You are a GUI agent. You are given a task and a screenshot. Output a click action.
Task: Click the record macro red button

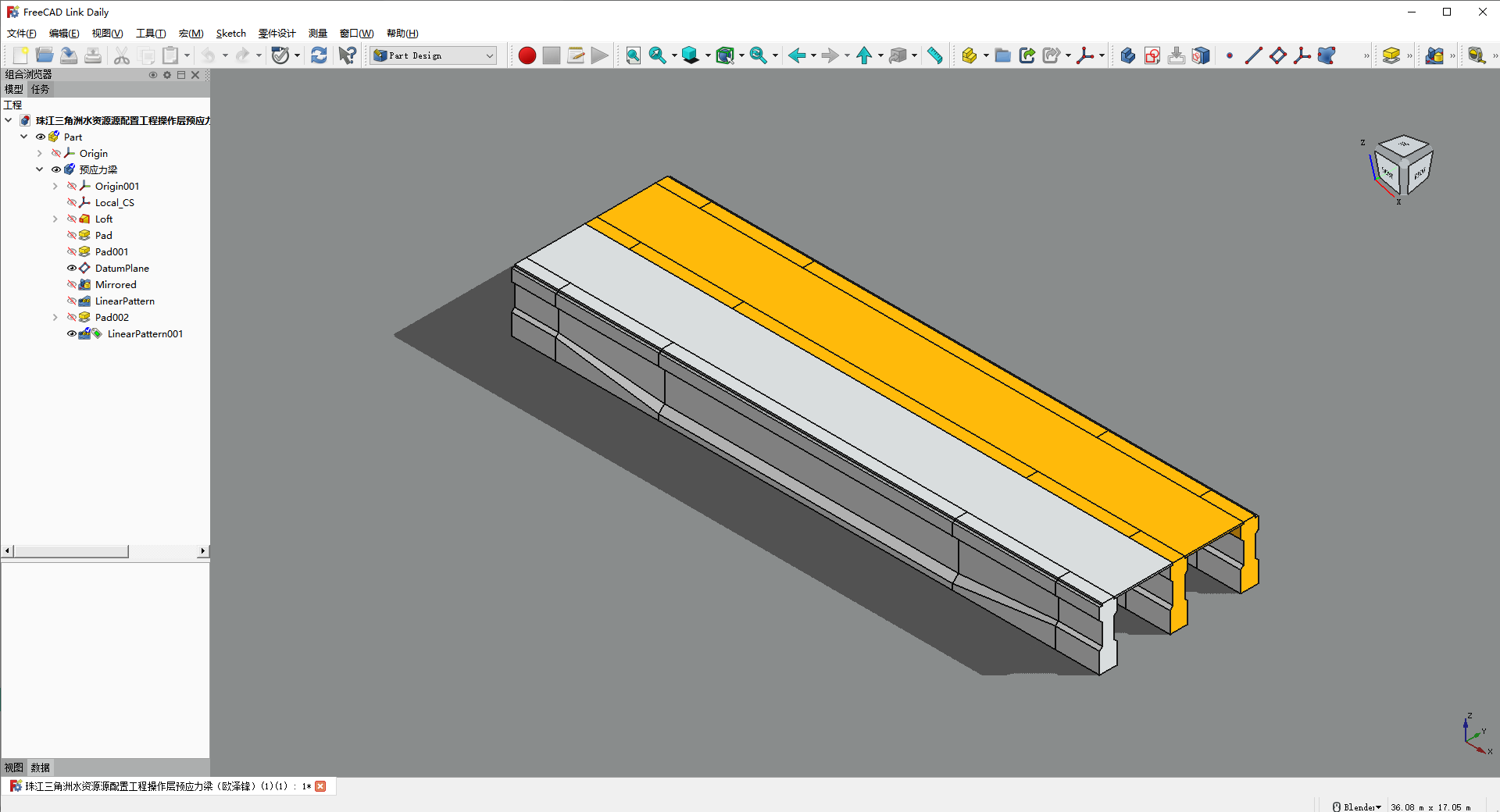click(527, 55)
